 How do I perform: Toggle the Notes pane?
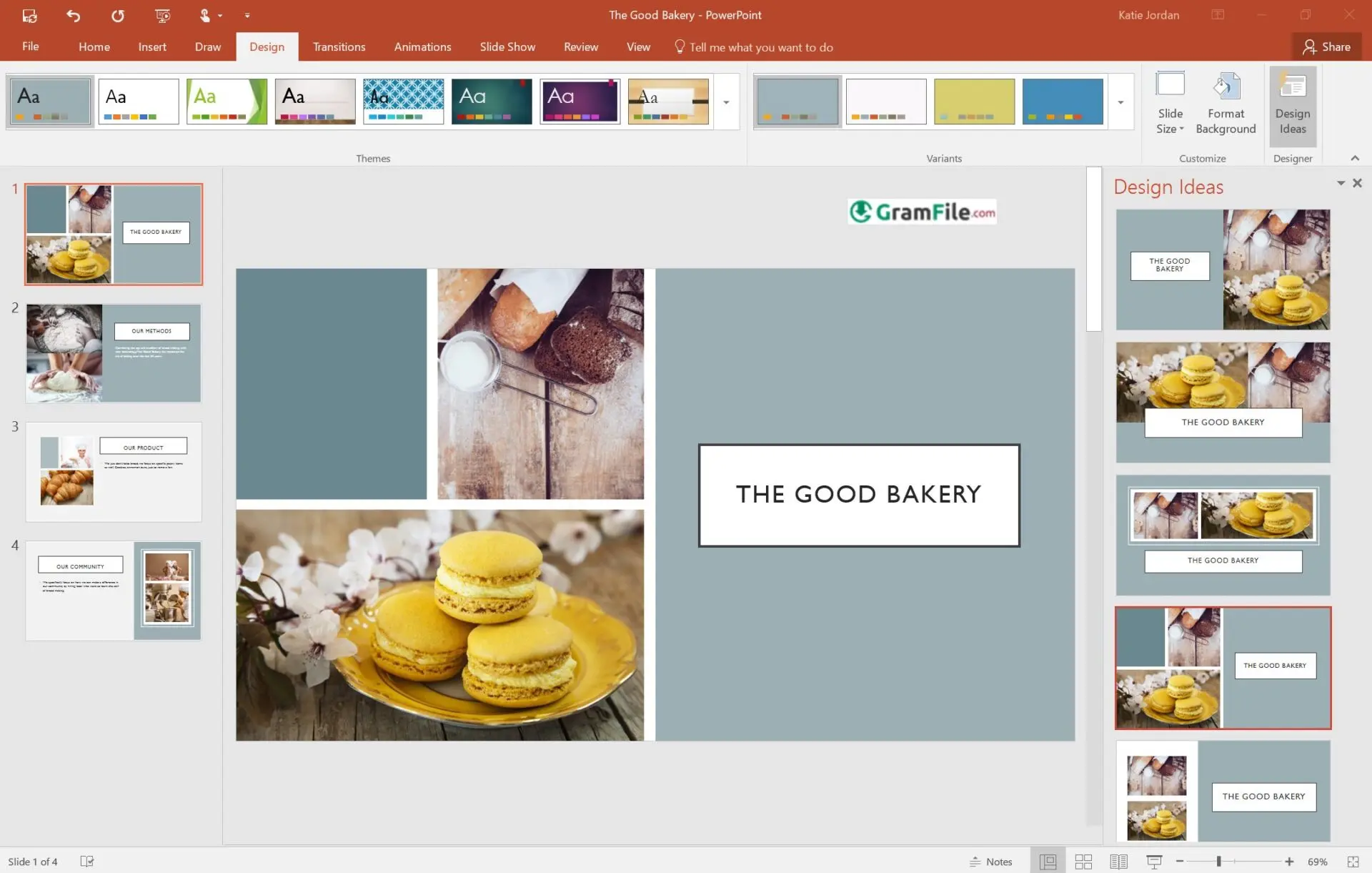pyautogui.click(x=991, y=862)
